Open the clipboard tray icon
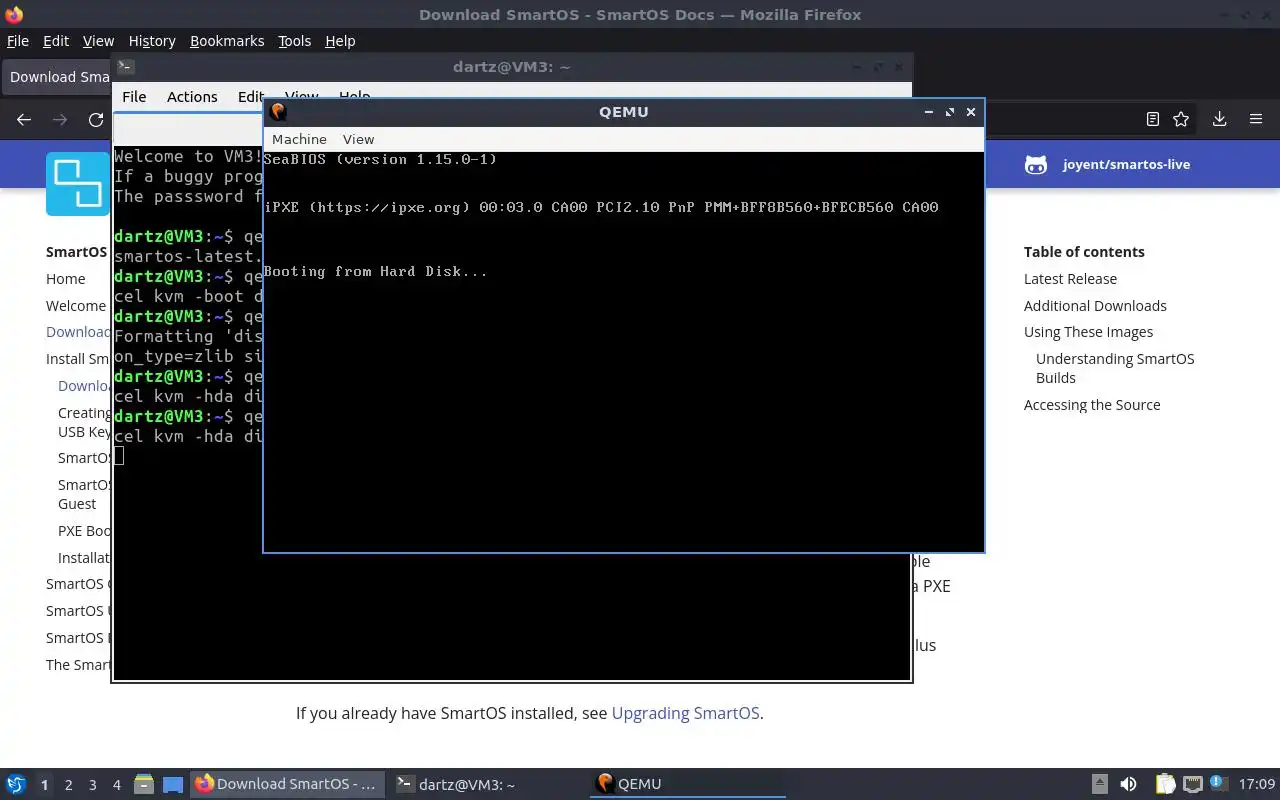Viewport: 1280px width, 800px height. click(1165, 784)
